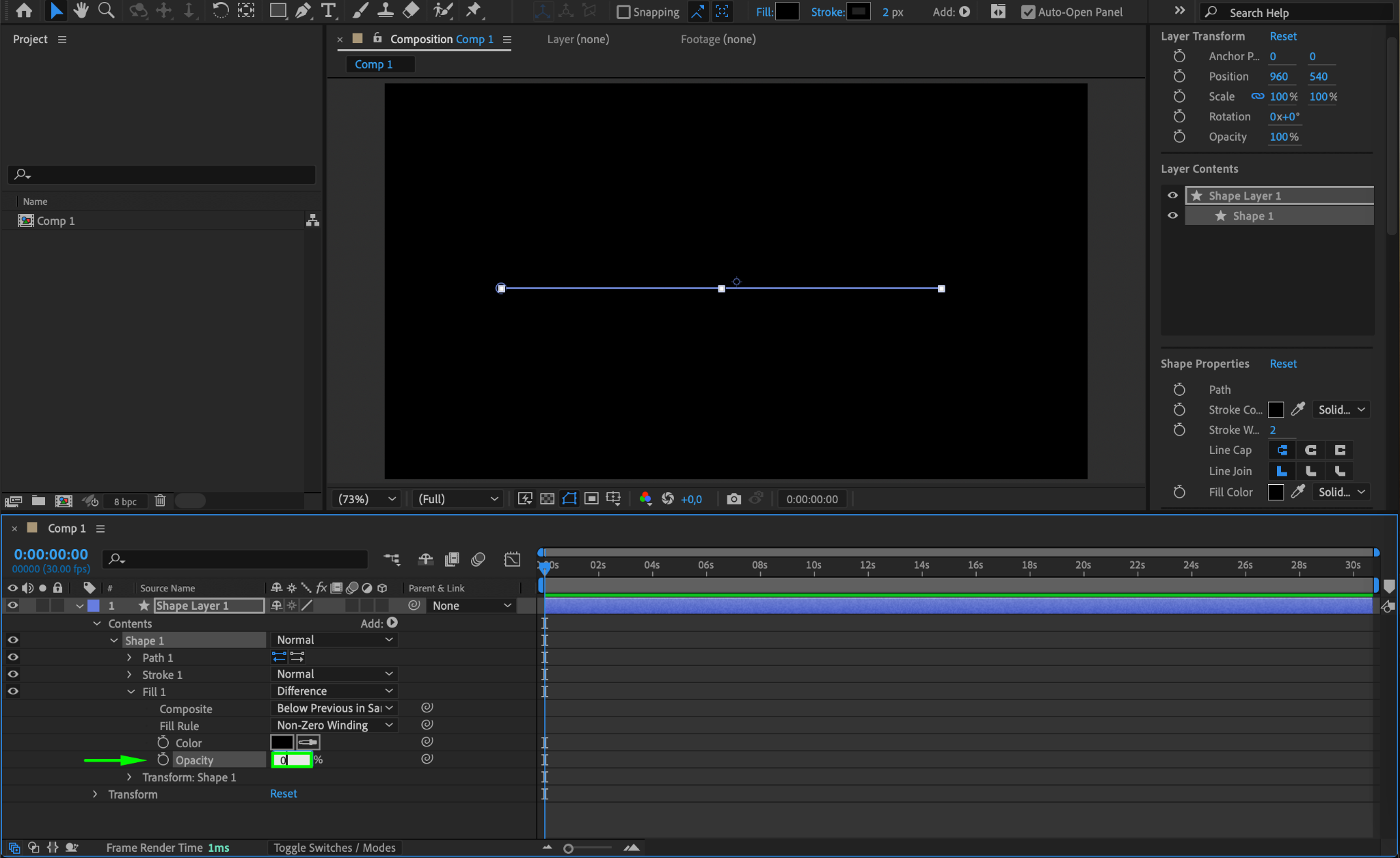This screenshot has height=858, width=1400.
Task: Open Fill 1 Difference blend mode dropdown
Action: (x=334, y=691)
